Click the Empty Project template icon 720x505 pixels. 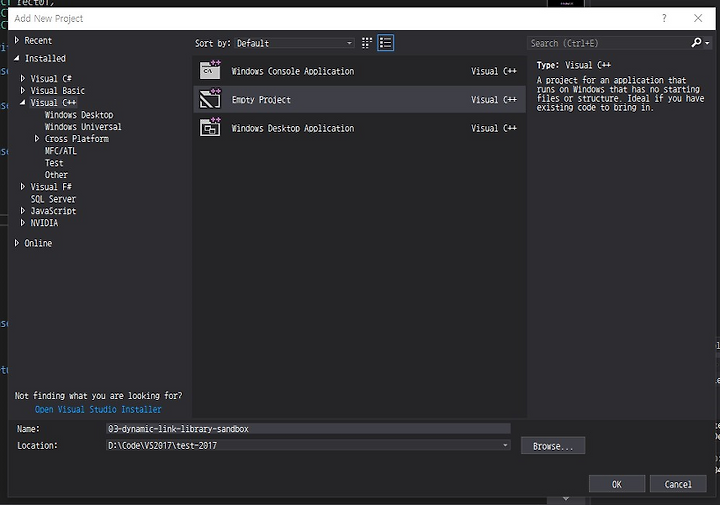click(210, 99)
